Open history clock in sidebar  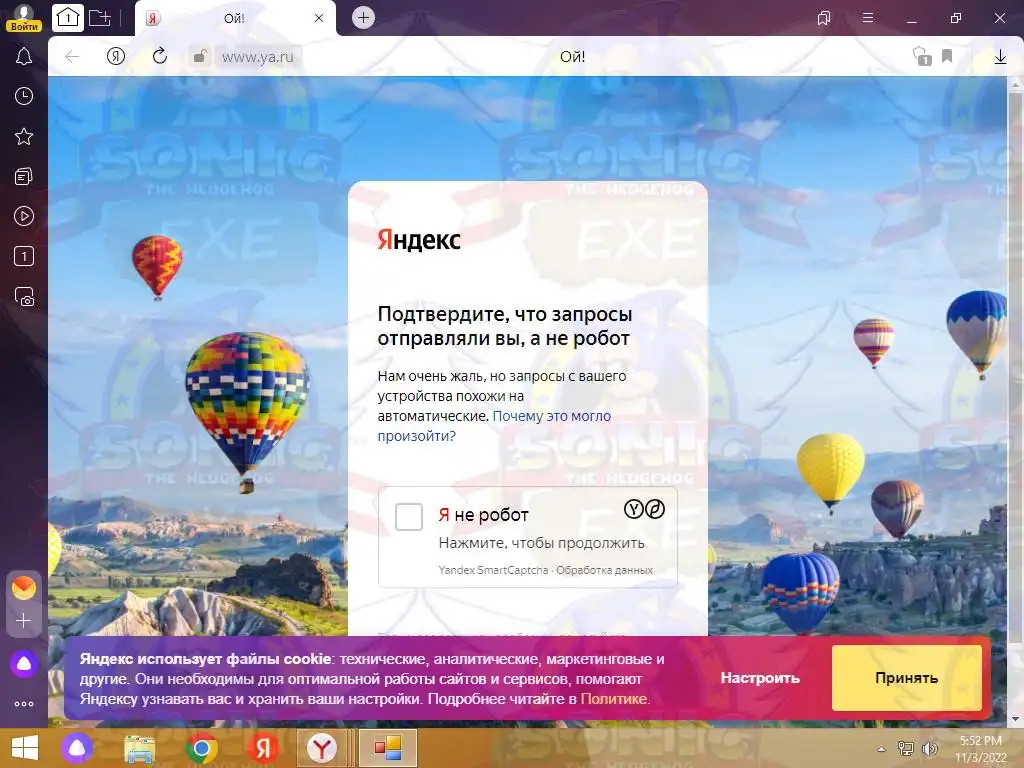(x=24, y=97)
